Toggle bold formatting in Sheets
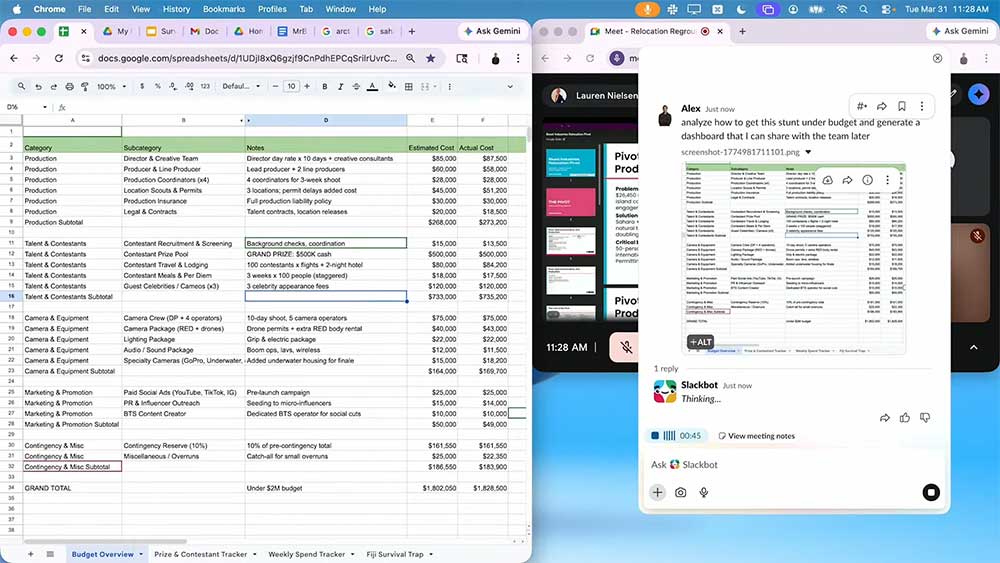This screenshot has width=1000, height=563. [x=325, y=86]
